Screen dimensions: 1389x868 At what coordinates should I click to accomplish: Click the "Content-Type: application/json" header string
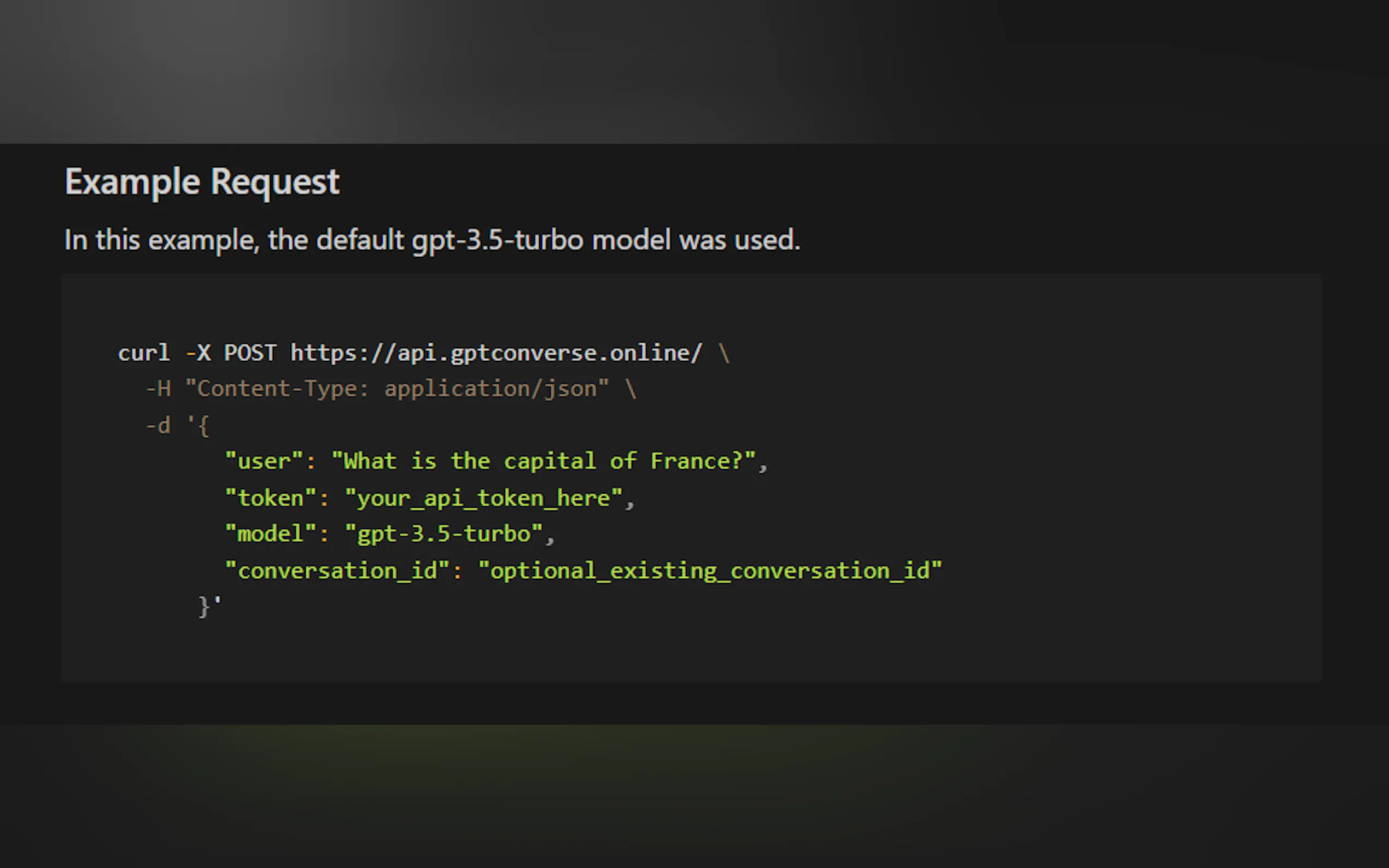(x=397, y=389)
